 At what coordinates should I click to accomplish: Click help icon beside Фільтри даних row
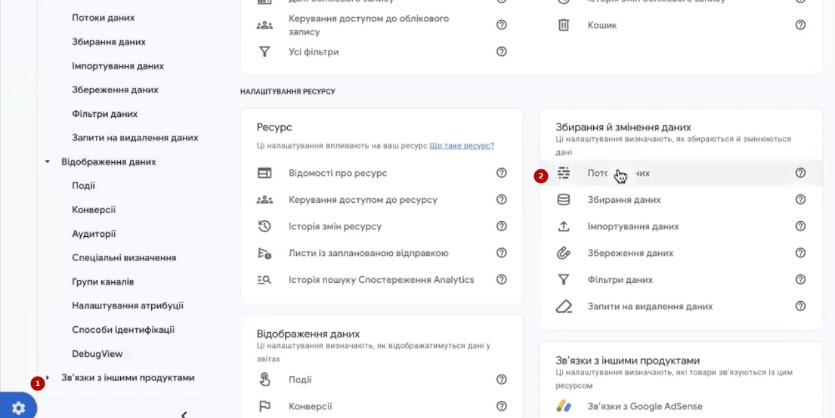point(800,280)
